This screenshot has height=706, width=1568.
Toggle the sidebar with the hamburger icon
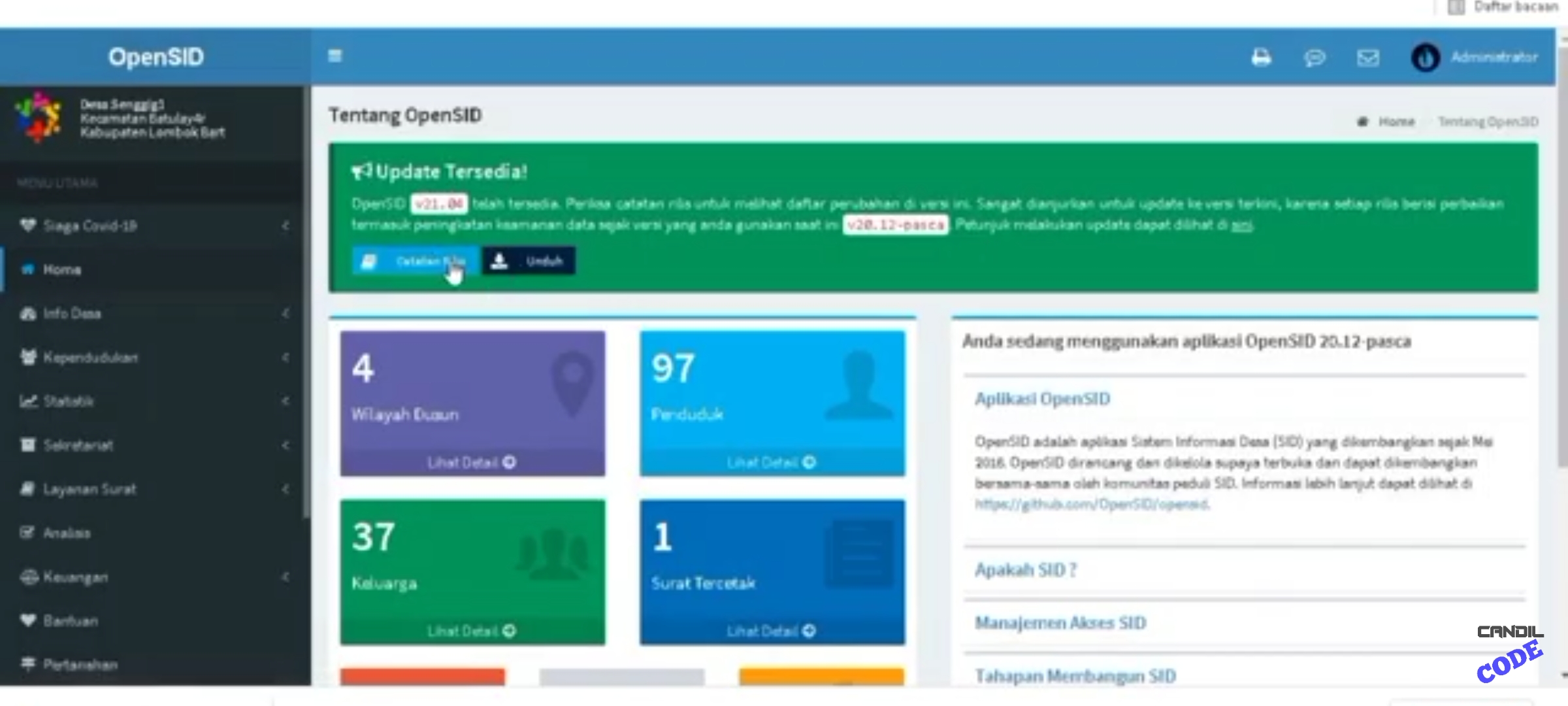tap(335, 56)
